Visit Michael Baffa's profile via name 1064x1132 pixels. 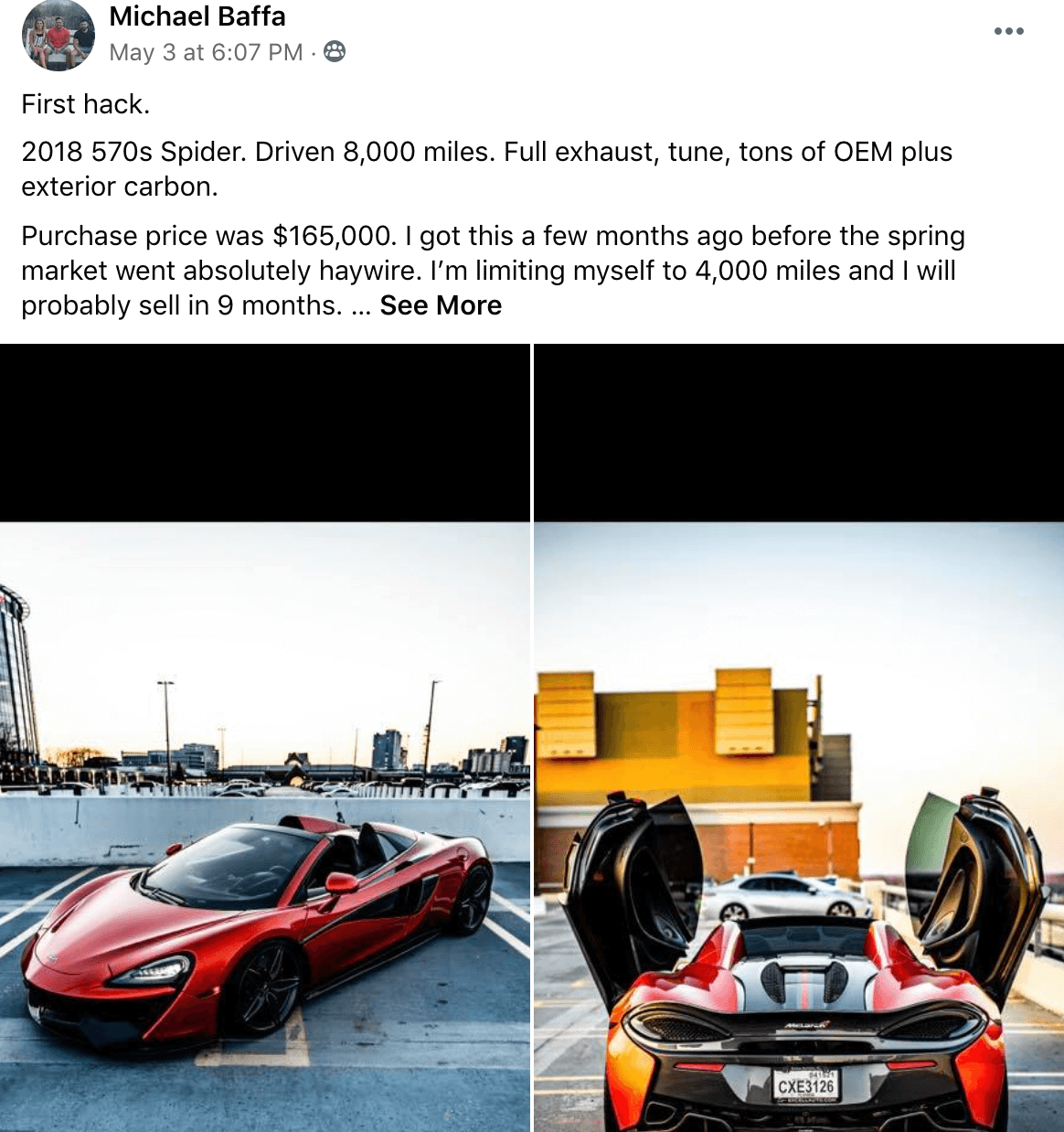tap(197, 16)
